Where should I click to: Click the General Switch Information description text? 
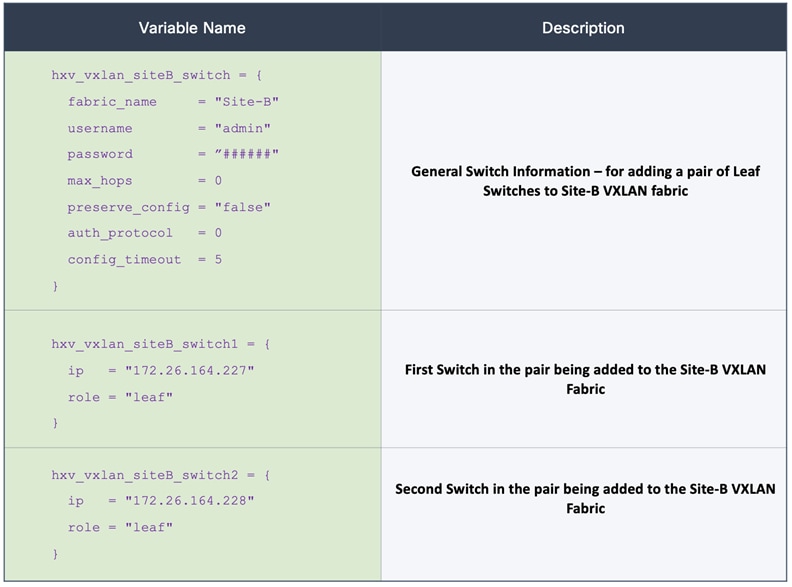(585, 180)
